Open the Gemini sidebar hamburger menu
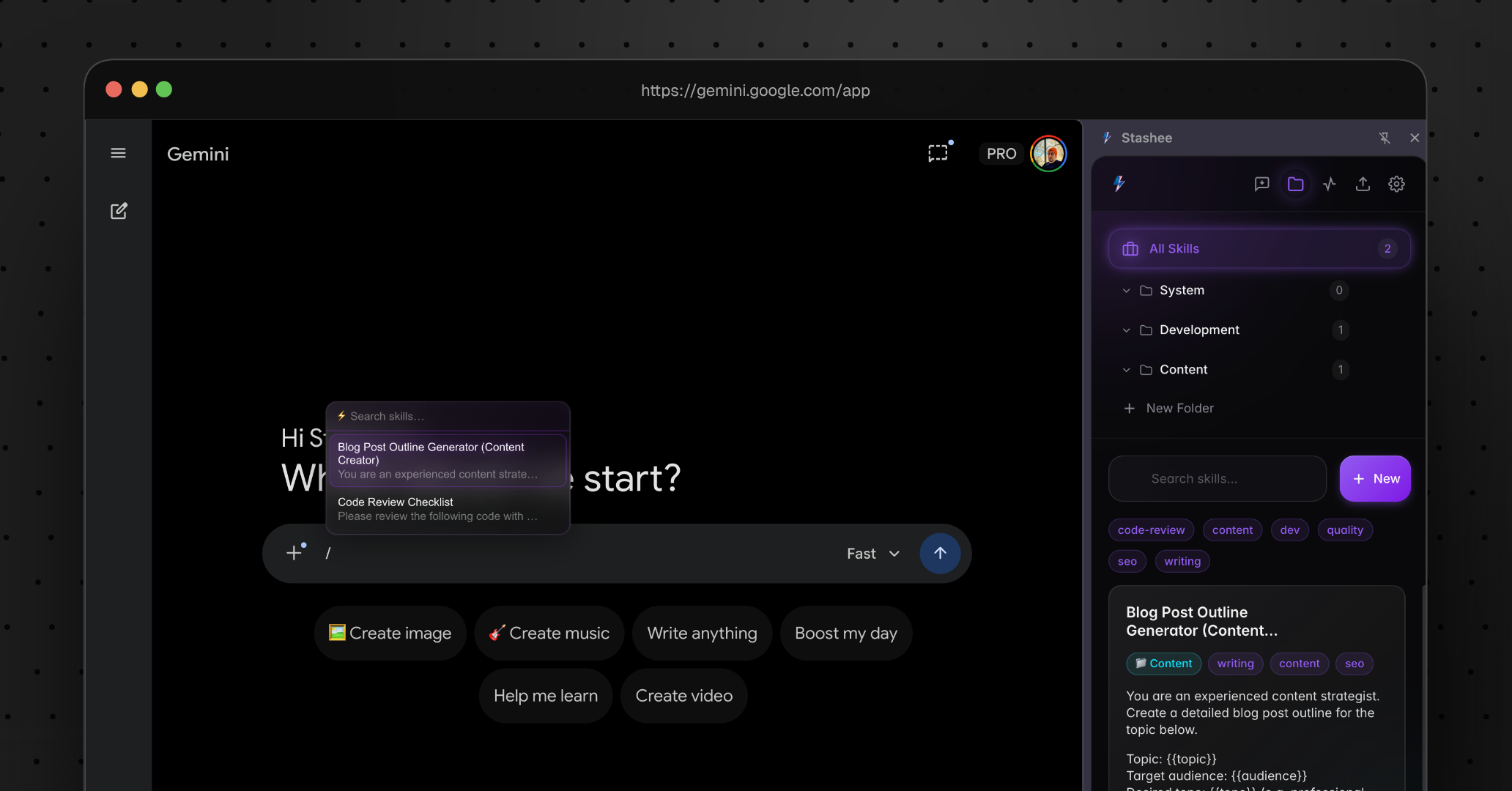Screen dimensions: 1512x791 [x=118, y=153]
